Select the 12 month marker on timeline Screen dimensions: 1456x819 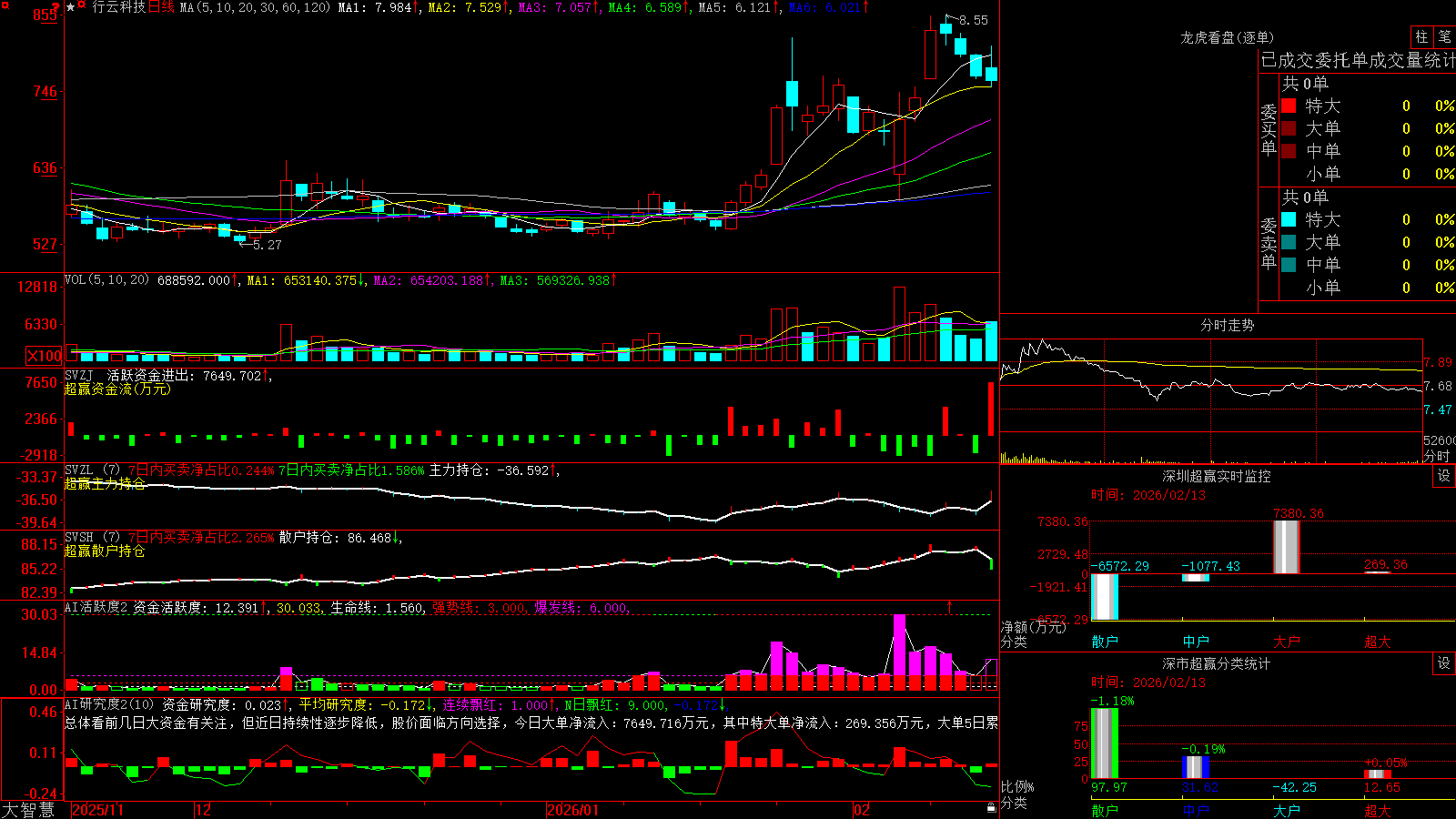pyautogui.click(x=203, y=810)
